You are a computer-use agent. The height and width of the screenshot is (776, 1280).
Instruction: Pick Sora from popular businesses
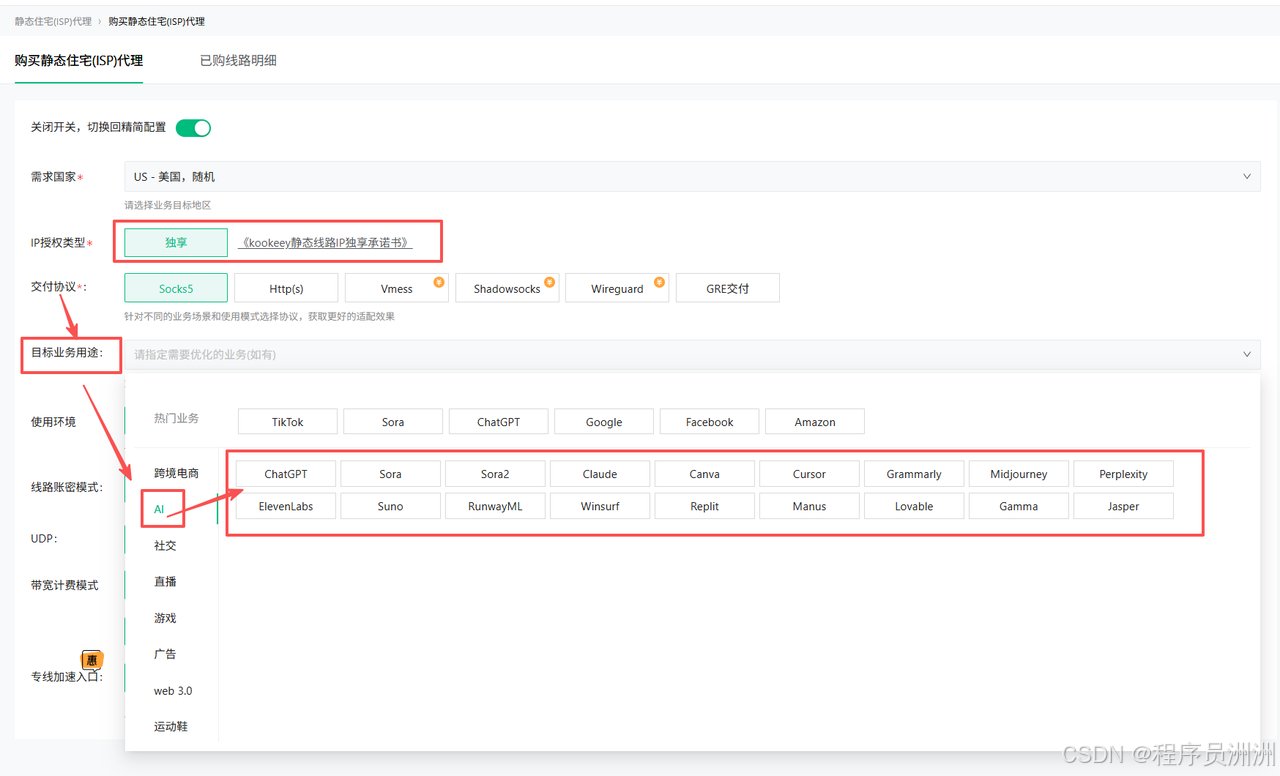pos(393,421)
